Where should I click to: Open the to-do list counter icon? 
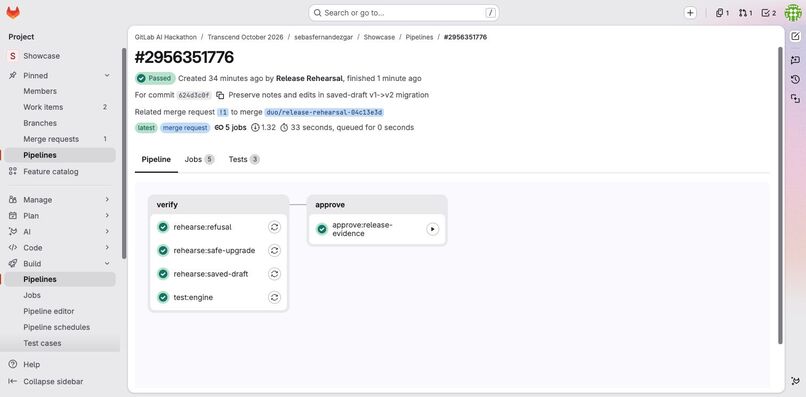point(768,13)
